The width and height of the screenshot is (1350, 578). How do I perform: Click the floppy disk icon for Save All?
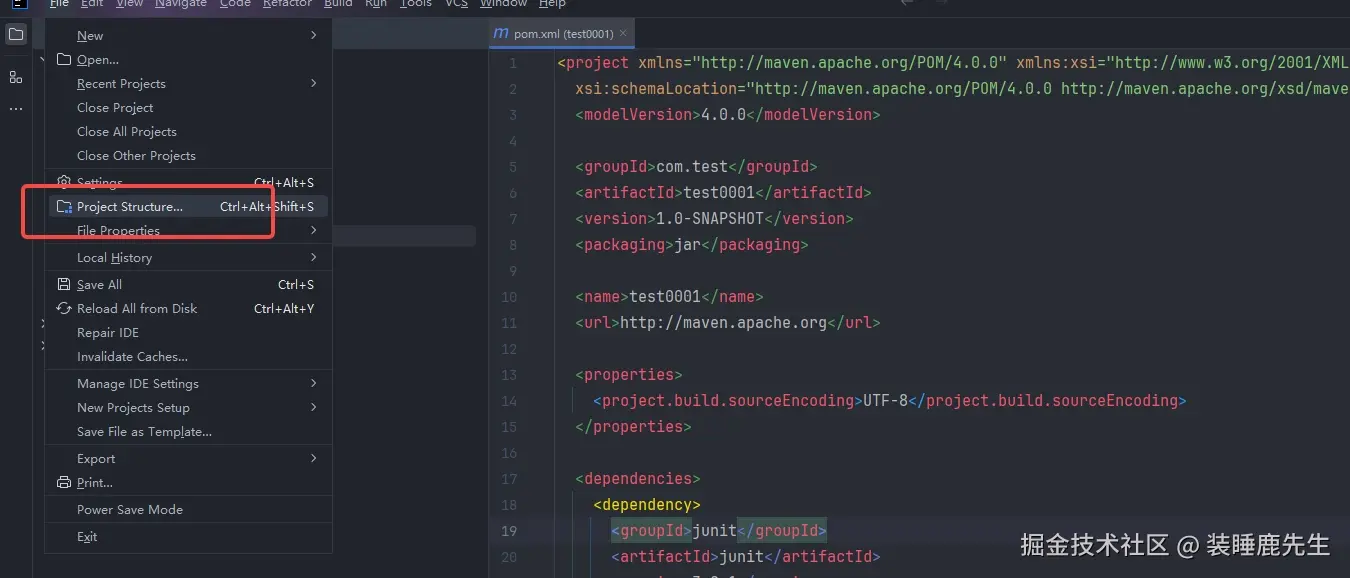(64, 285)
